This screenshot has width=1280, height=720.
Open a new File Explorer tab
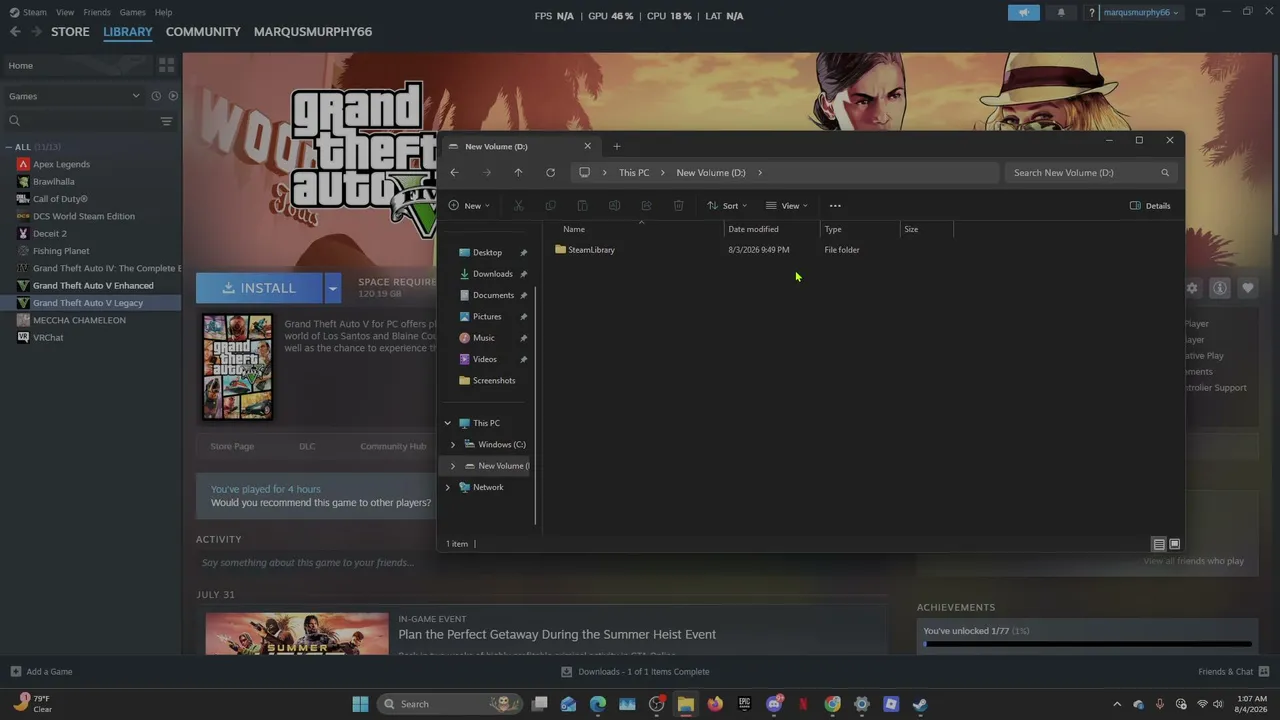pos(616,147)
